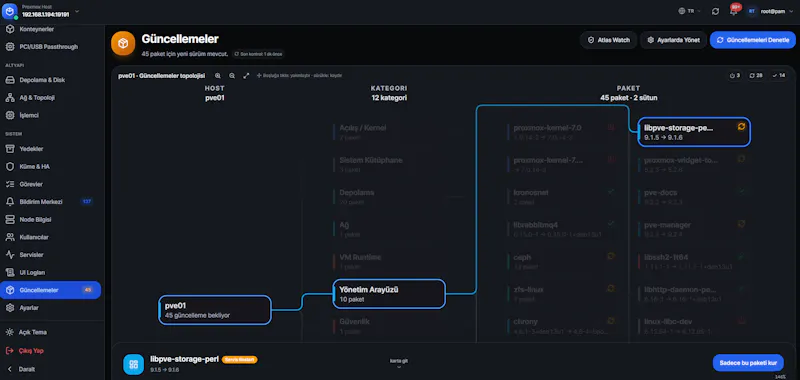Select the pve01 host node
Viewport: 800px width, 380px height.
click(x=215, y=310)
